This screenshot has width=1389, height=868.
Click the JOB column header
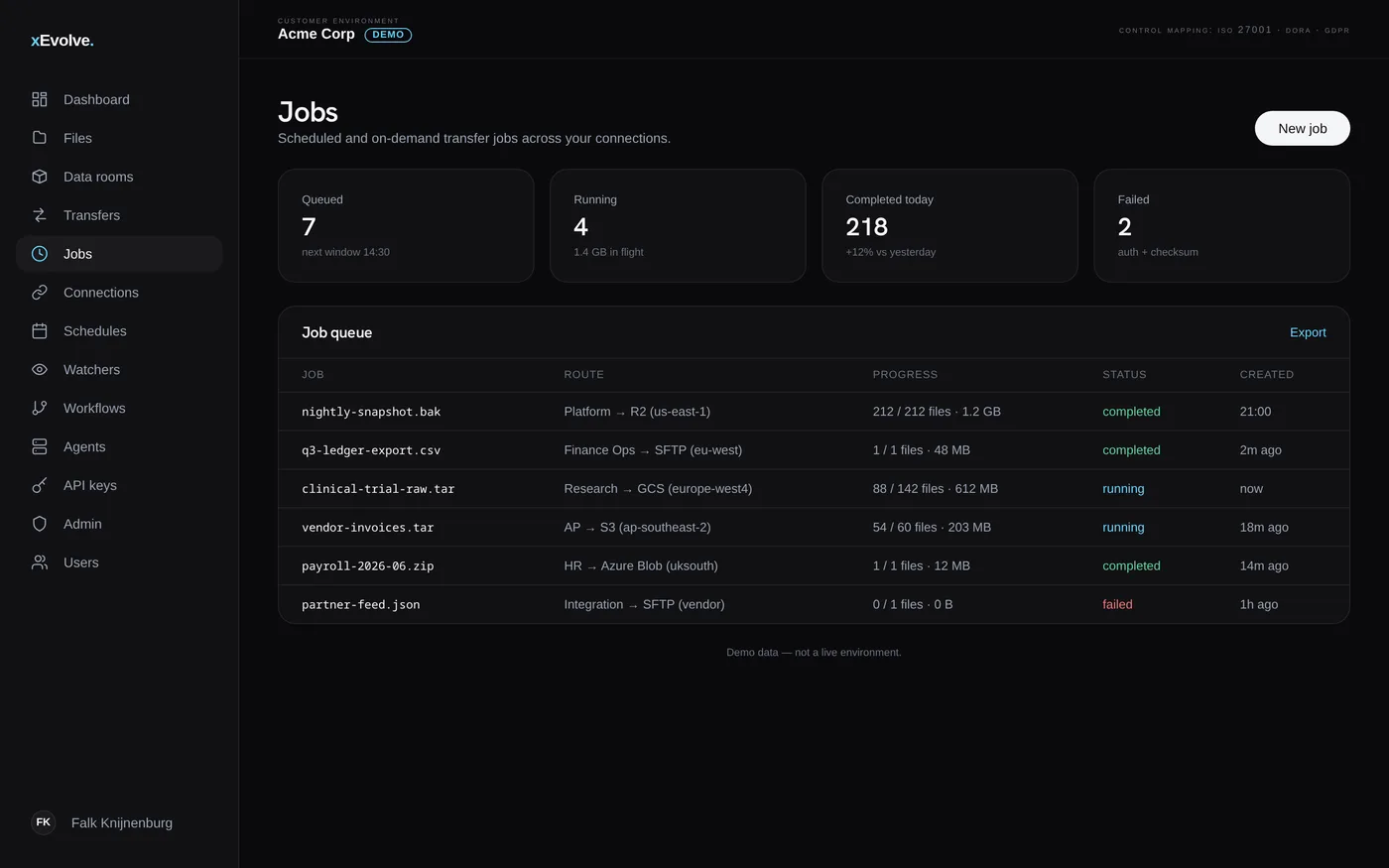point(313,374)
